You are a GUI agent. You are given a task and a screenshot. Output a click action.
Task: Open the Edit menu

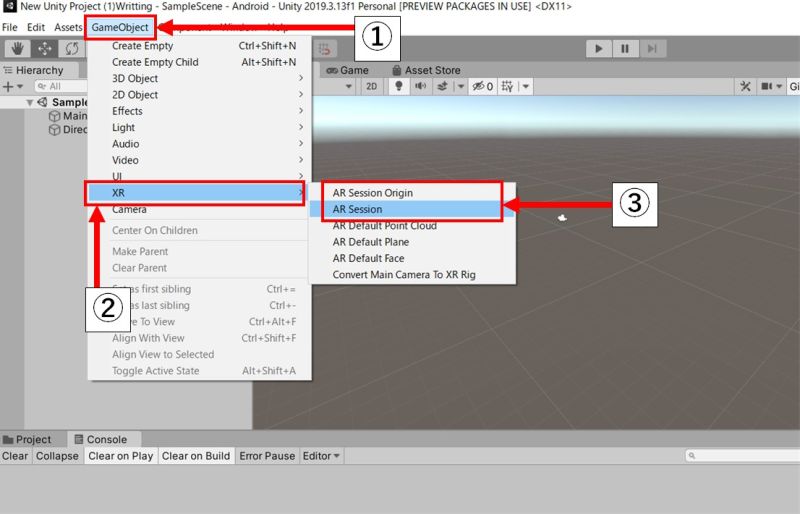tap(36, 27)
